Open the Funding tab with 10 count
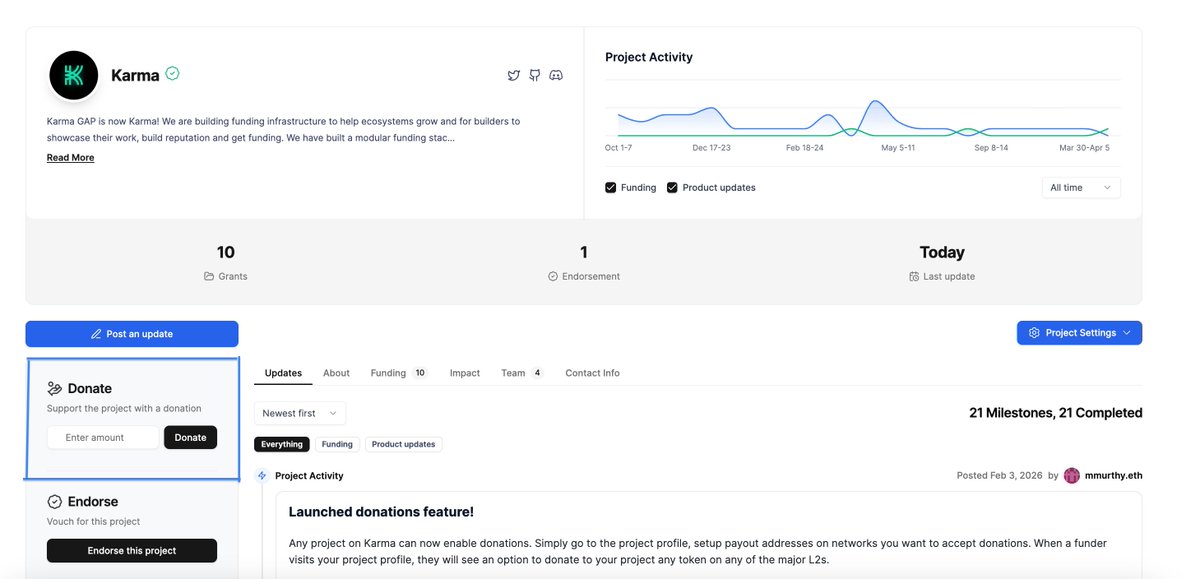This screenshot has width=1200, height=579. [398, 373]
